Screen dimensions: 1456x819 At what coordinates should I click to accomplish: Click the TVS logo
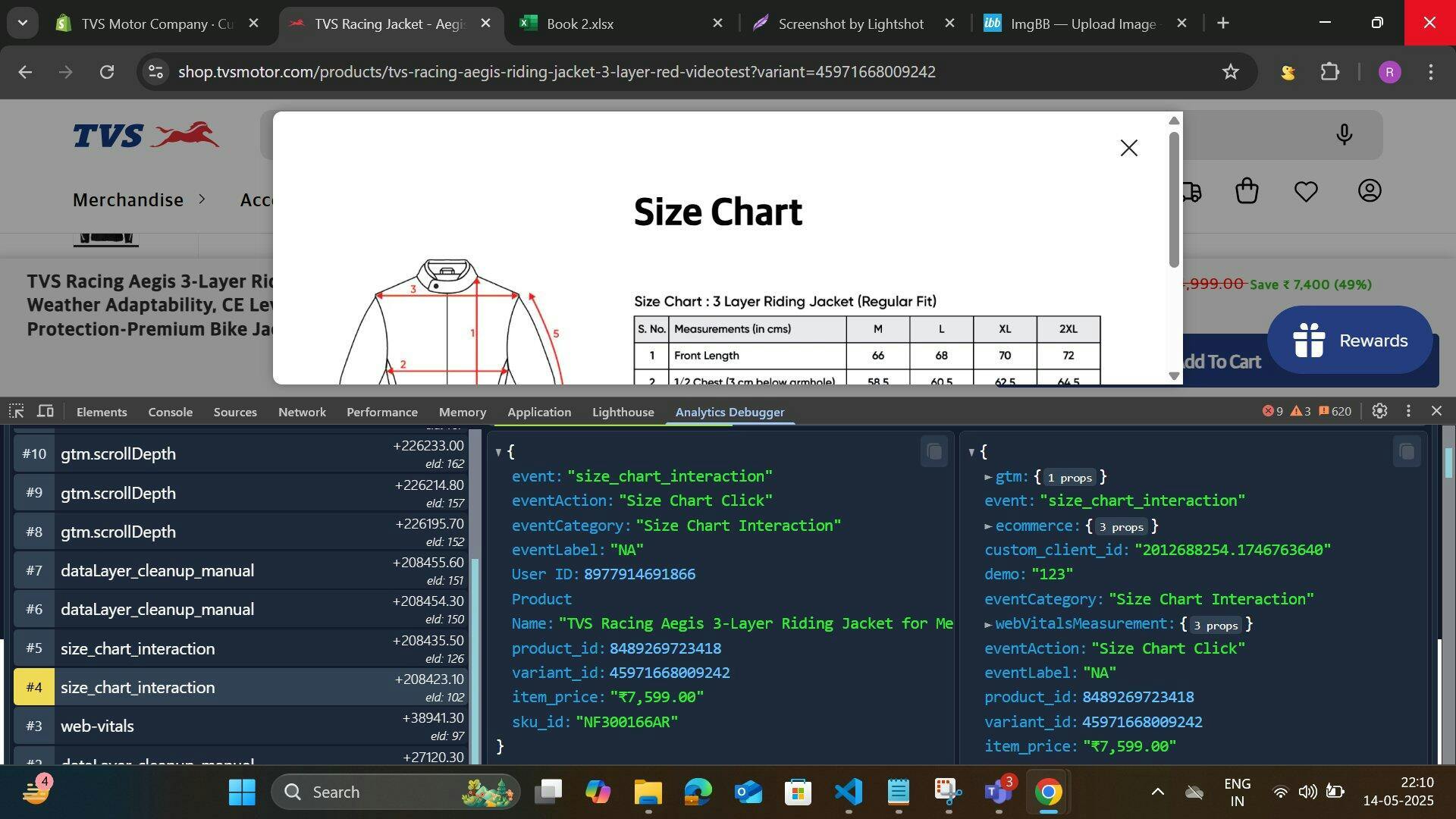tap(146, 135)
